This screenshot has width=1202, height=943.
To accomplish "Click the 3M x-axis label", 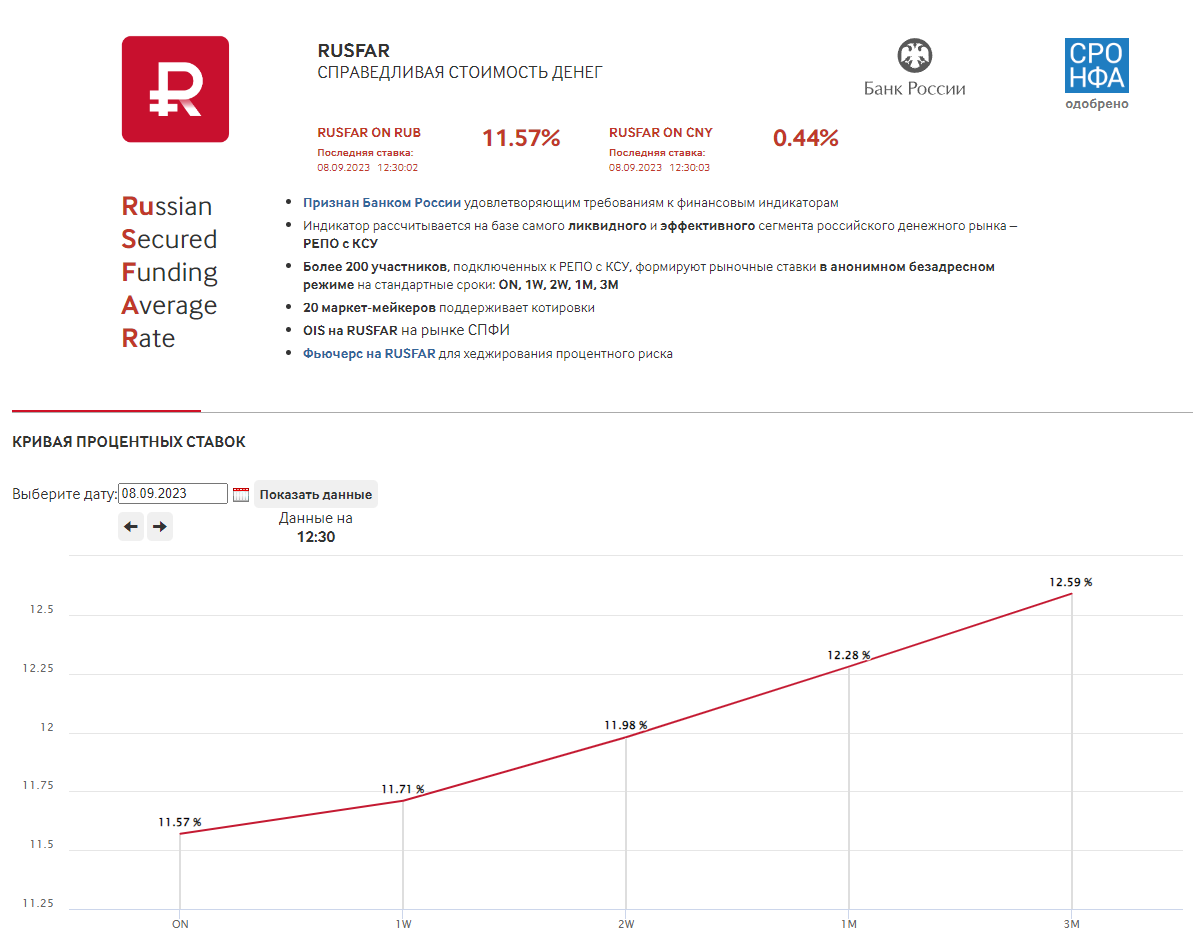I will coord(1072,924).
